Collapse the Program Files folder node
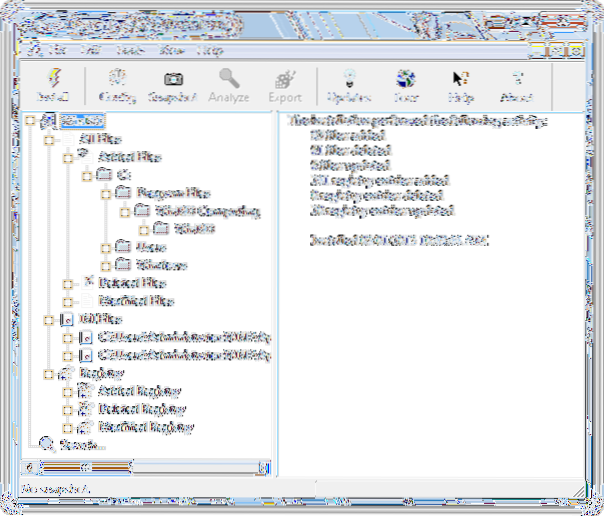 pos(104,192)
